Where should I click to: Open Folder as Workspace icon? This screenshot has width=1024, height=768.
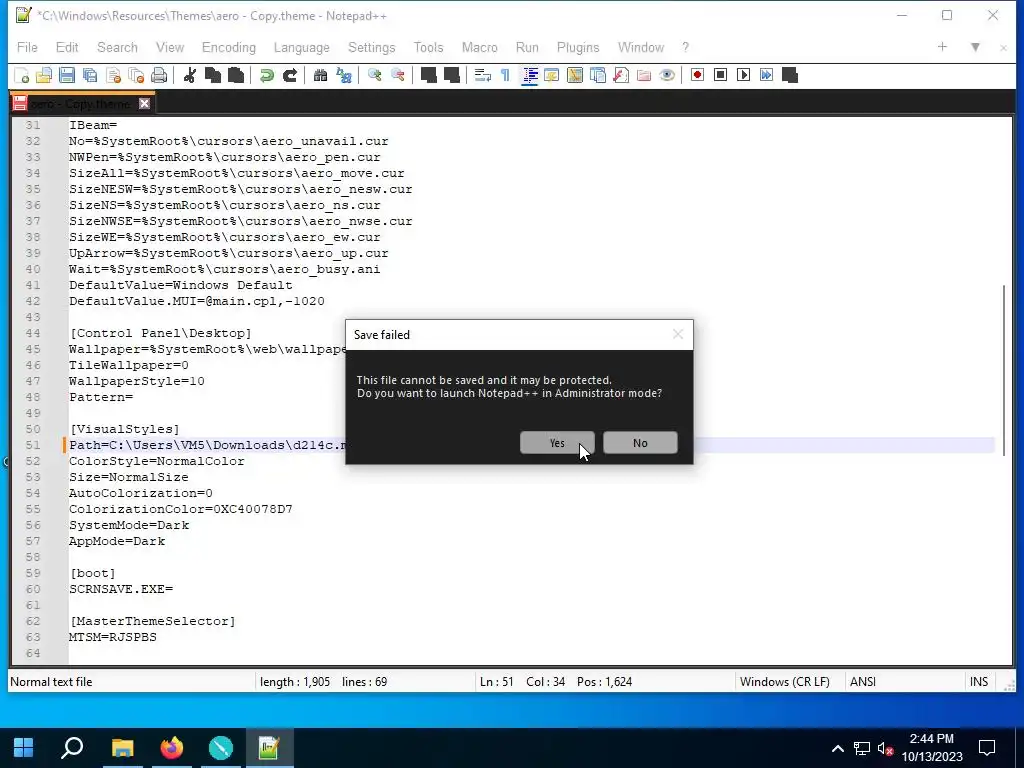click(x=644, y=76)
